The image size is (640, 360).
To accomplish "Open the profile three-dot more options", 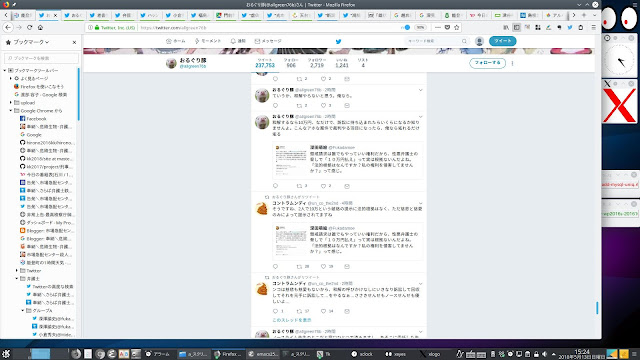I will (x=512, y=63).
